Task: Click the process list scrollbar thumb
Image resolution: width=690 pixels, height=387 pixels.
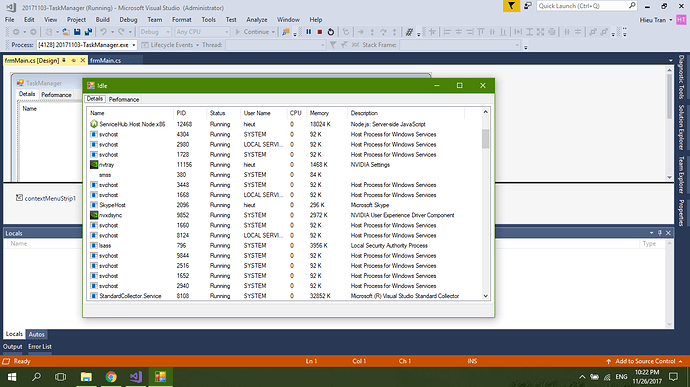Action: click(x=485, y=139)
